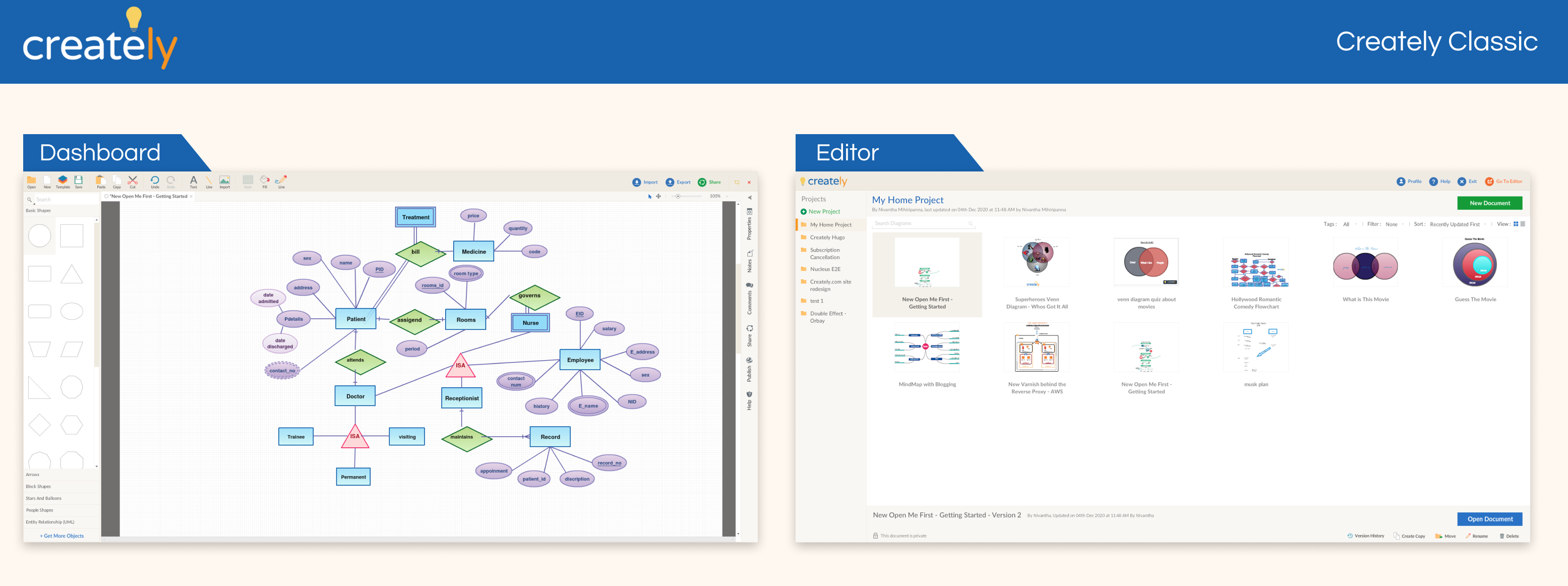Adjust the canvas zoom slider
Image resolution: width=1568 pixels, height=586 pixels.
click(678, 196)
